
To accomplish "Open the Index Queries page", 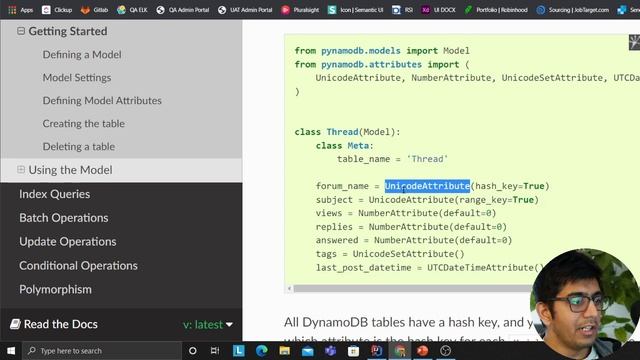I will point(55,194).
